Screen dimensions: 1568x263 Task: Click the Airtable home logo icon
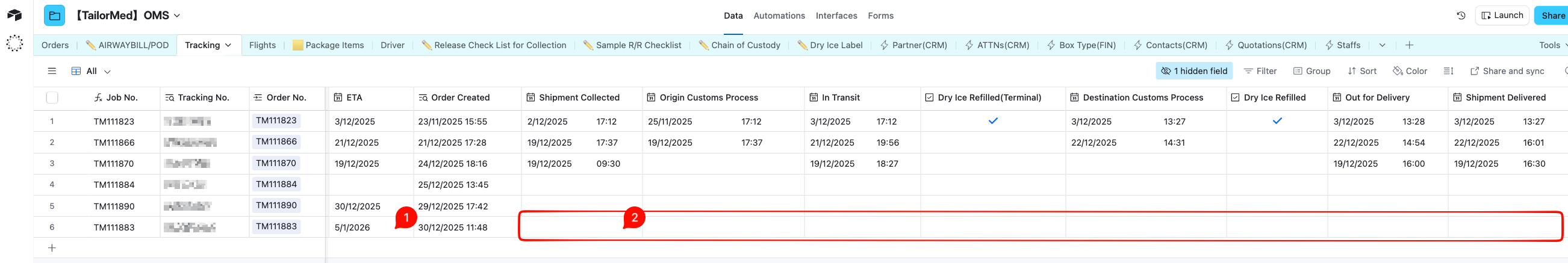tap(14, 15)
